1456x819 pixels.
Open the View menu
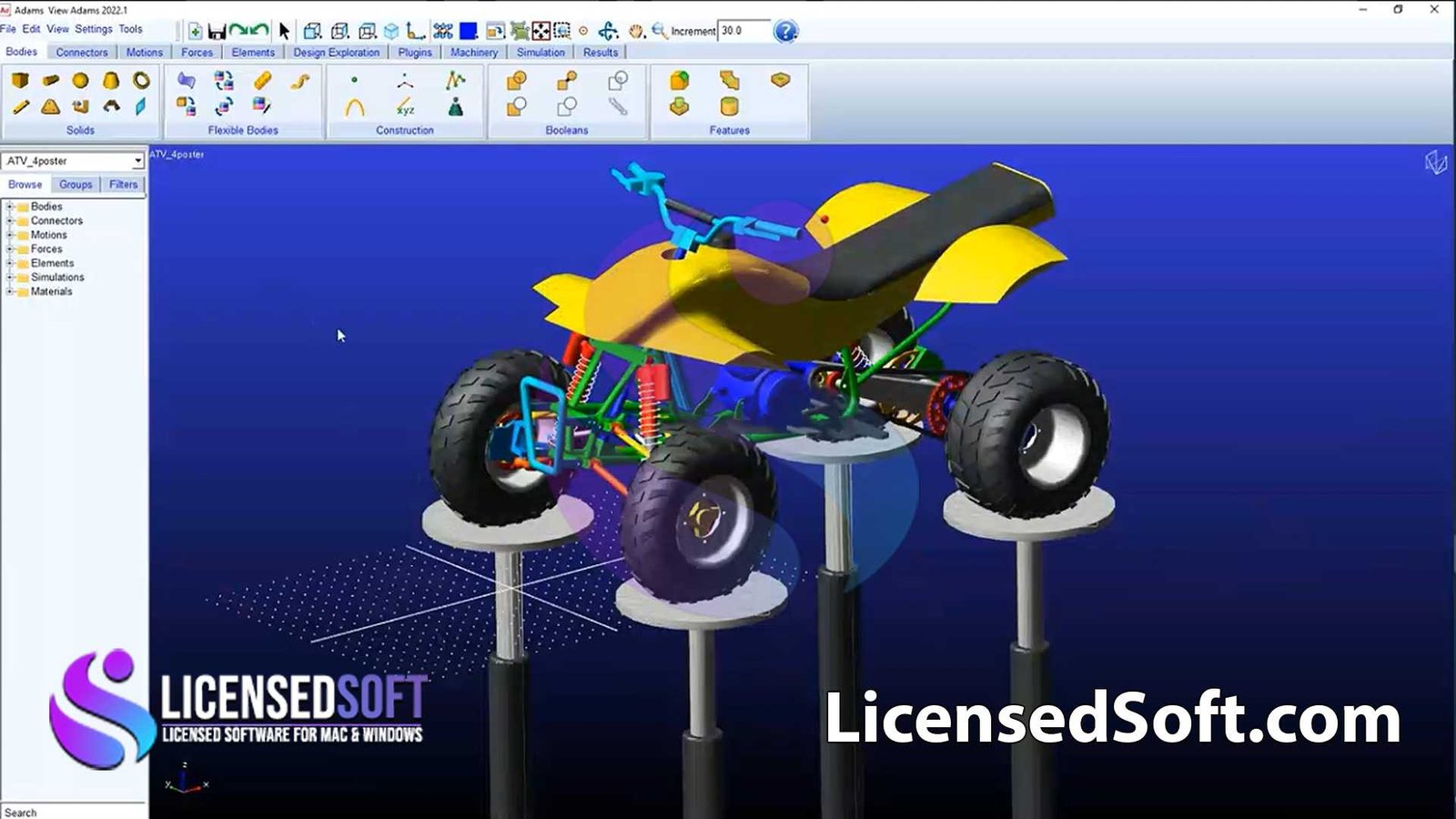[x=57, y=29]
